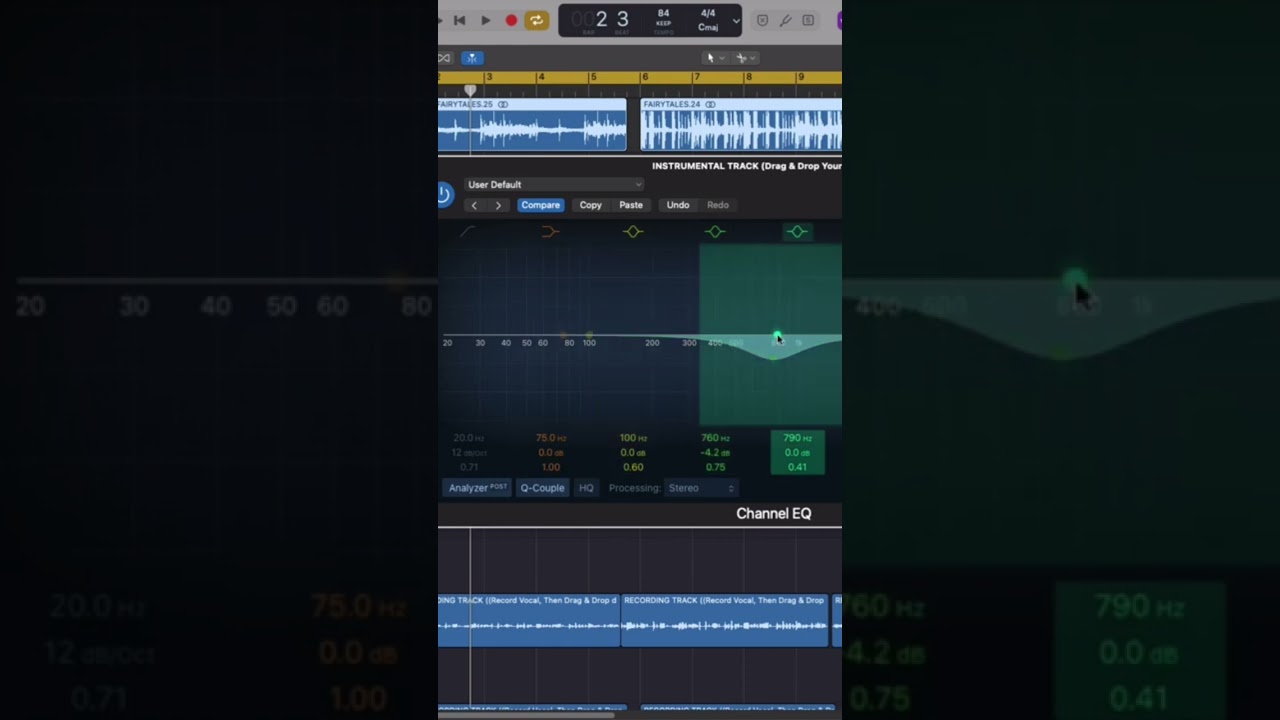Toggle the green 760 Hz bell band icon
The image size is (1280, 720).
point(714,232)
